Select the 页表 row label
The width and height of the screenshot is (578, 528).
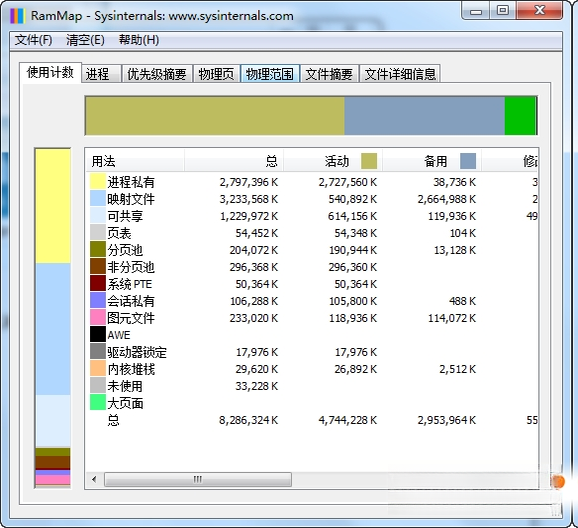(119, 233)
